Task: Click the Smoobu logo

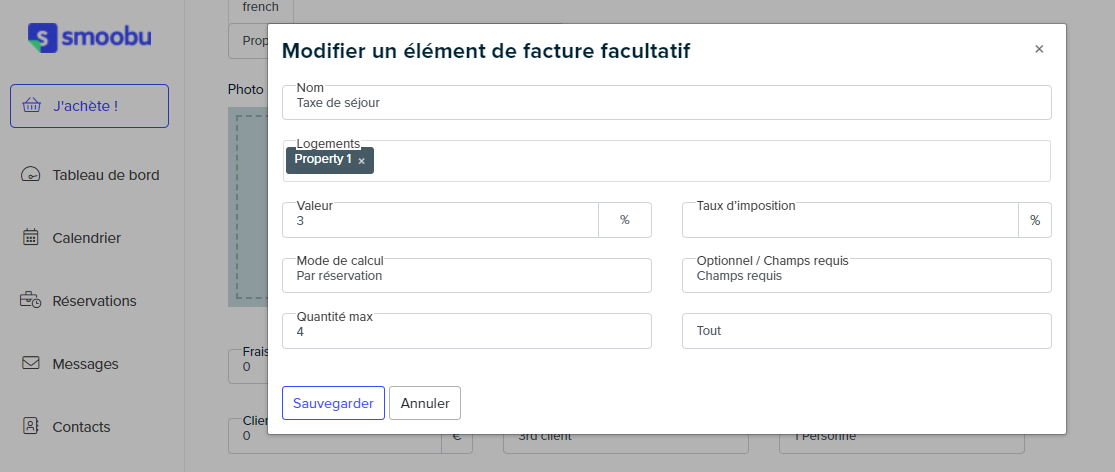Action: 90,38
